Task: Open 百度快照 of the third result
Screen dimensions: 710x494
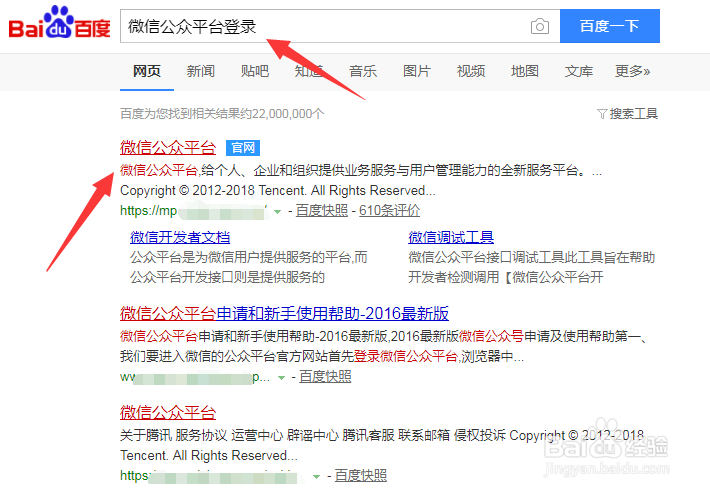Action: point(360,475)
